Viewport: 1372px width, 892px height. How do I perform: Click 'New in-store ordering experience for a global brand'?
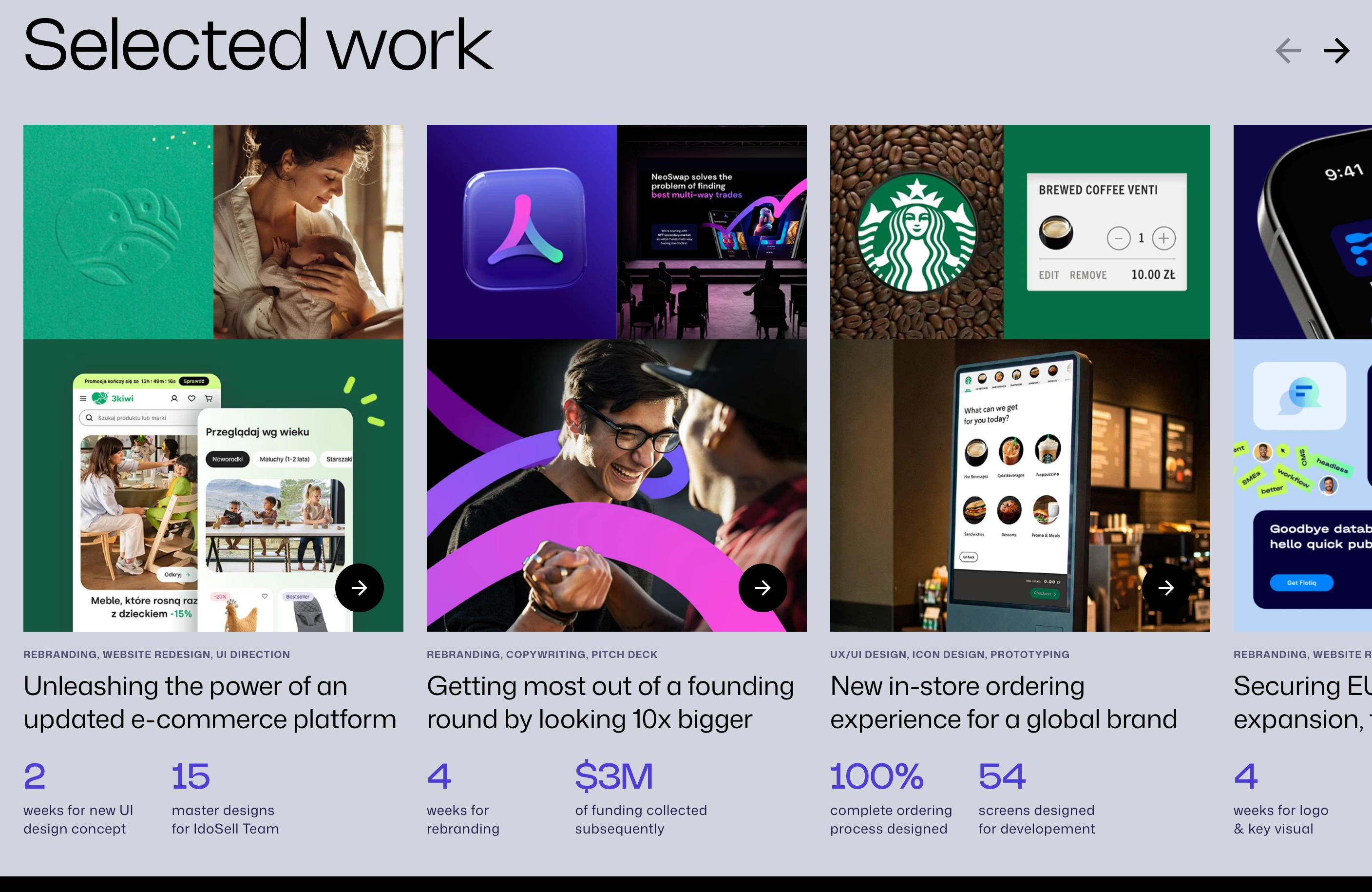pyautogui.click(x=1004, y=702)
